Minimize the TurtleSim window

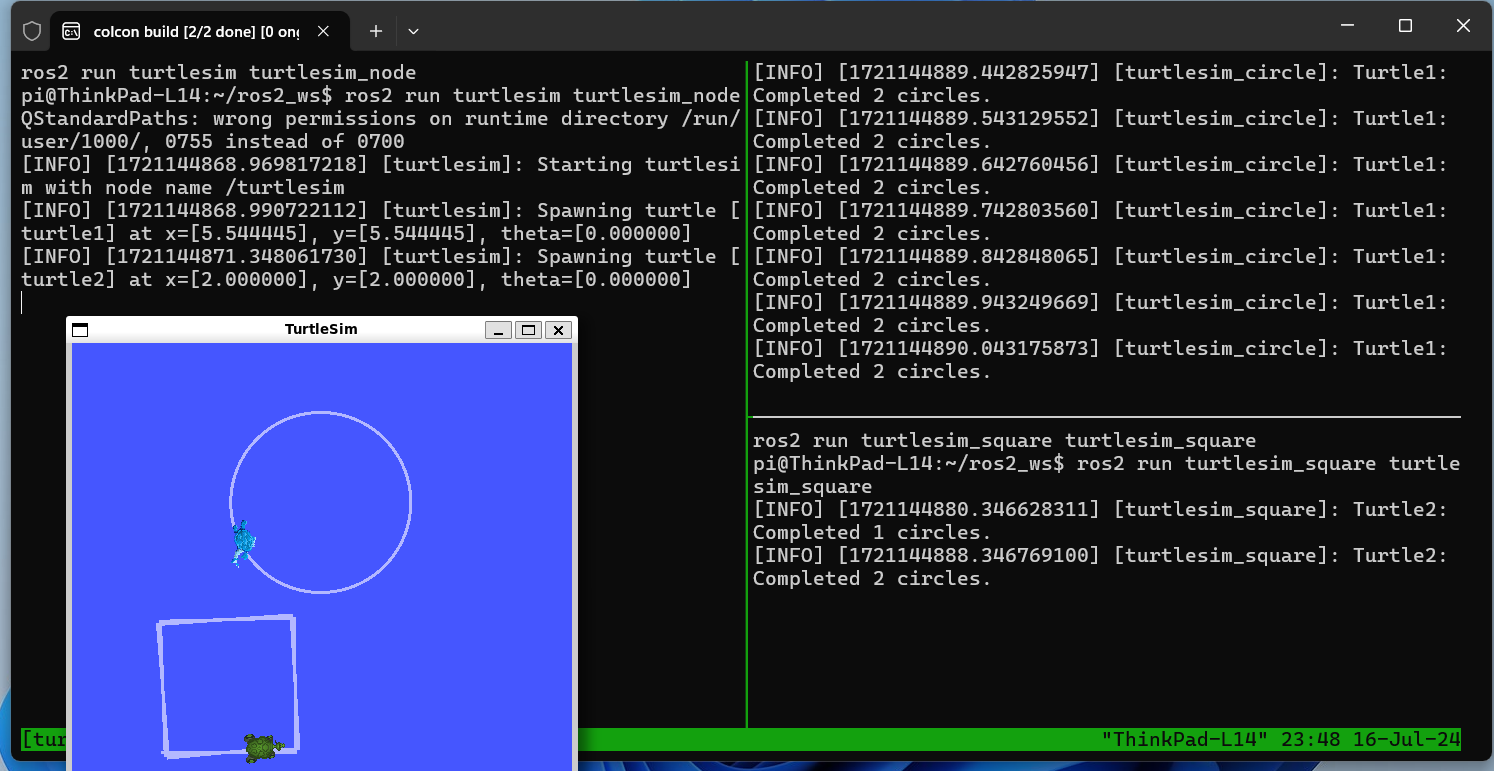click(498, 330)
